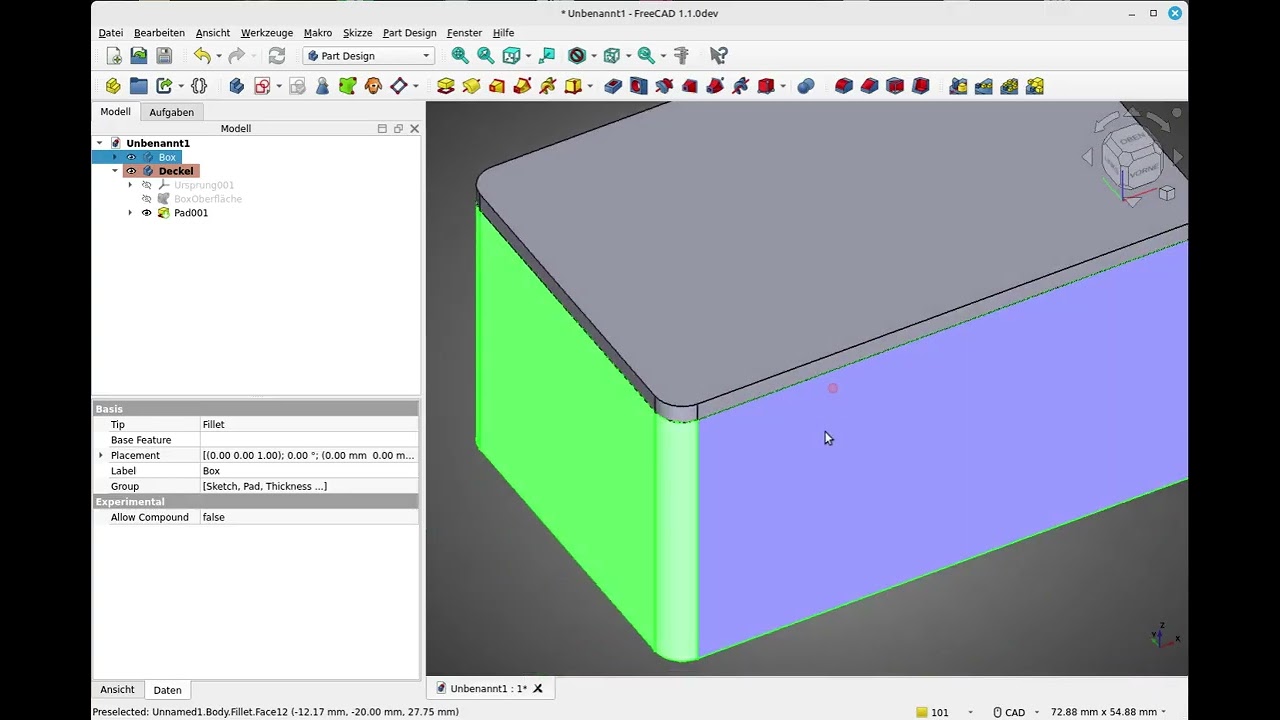Open the Bearbeiten menu
The width and height of the screenshot is (1280, 720).
tap(159, 33)
